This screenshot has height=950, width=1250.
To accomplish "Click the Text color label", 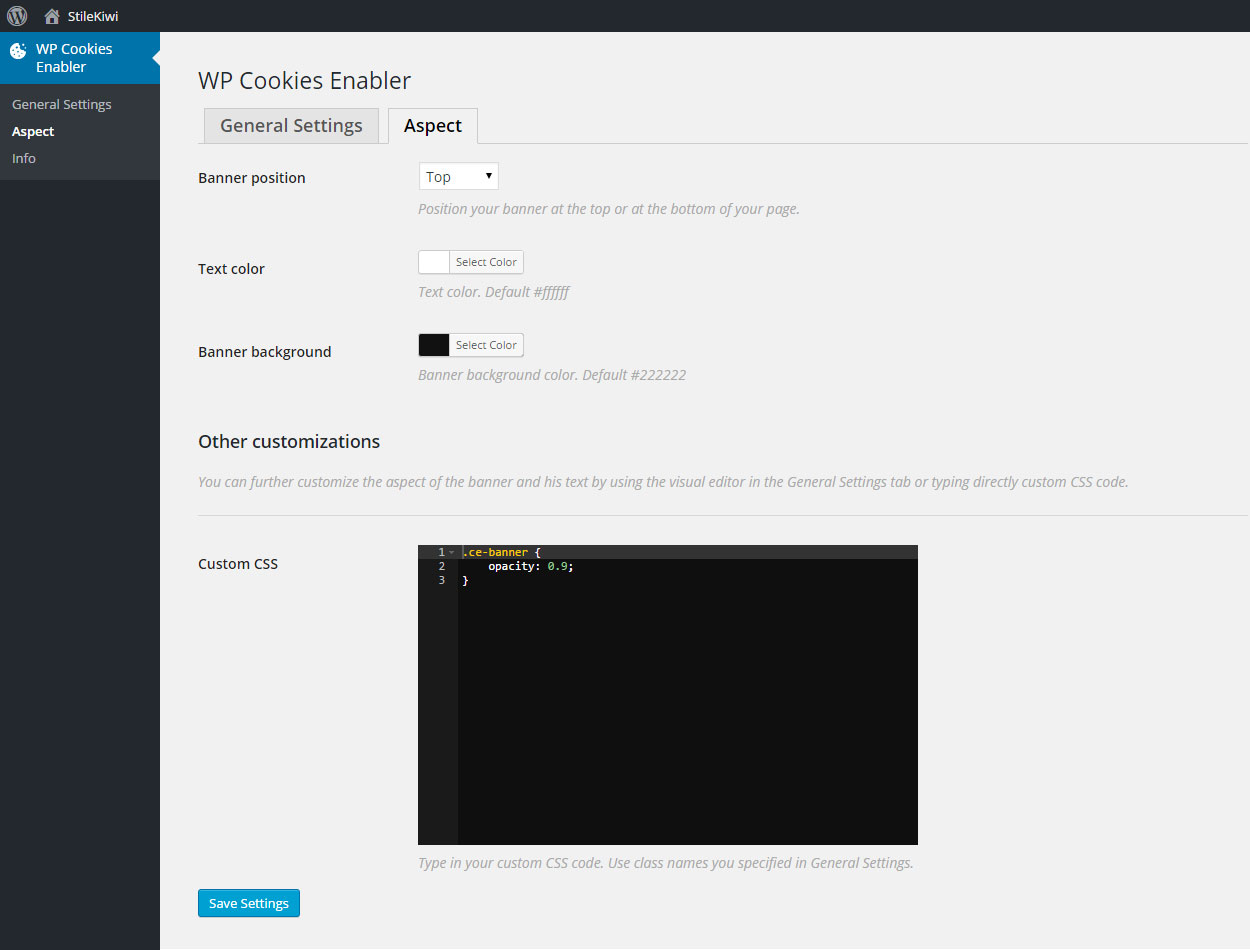I will (x=232, y=269).
